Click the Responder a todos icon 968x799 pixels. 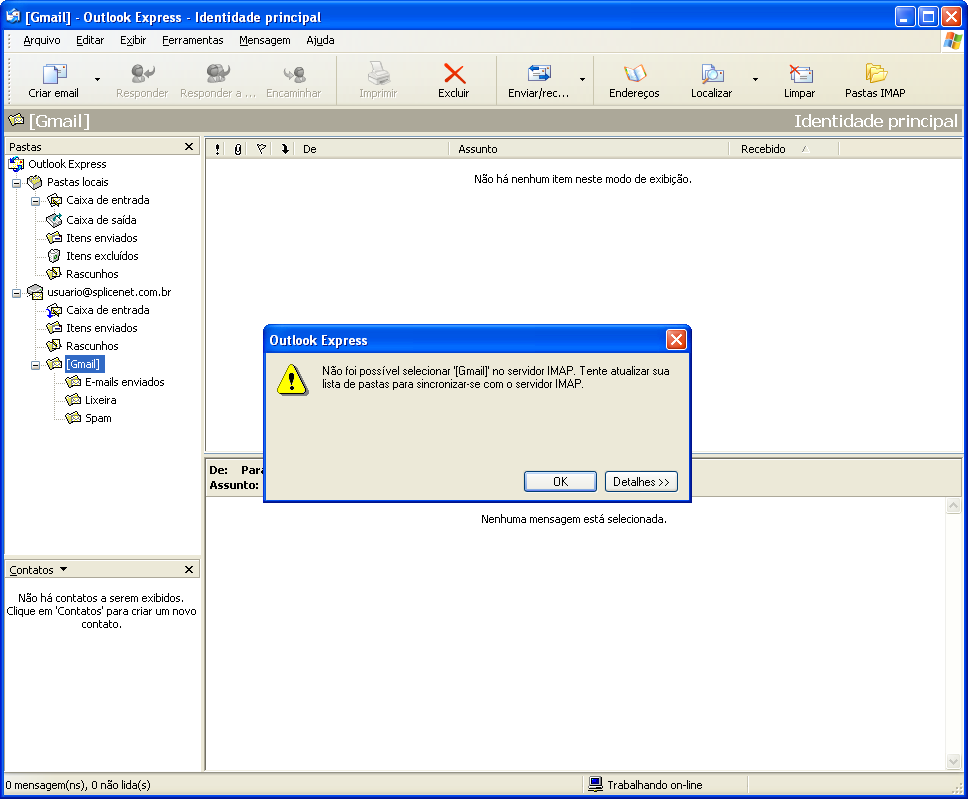coord(218,74)
